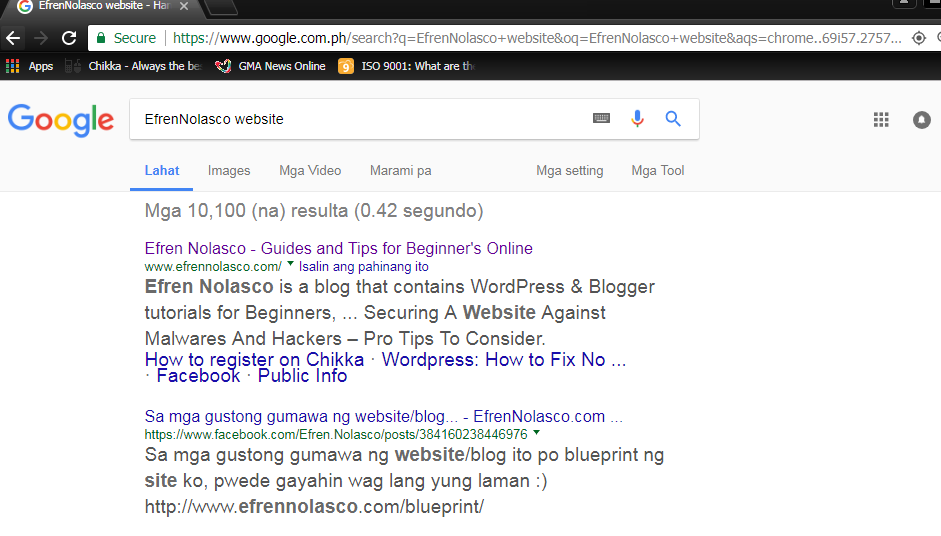This screenshot has height=536, width=941.
Task: Click the location target icon in address bar
Action: (x=918, y=38)
